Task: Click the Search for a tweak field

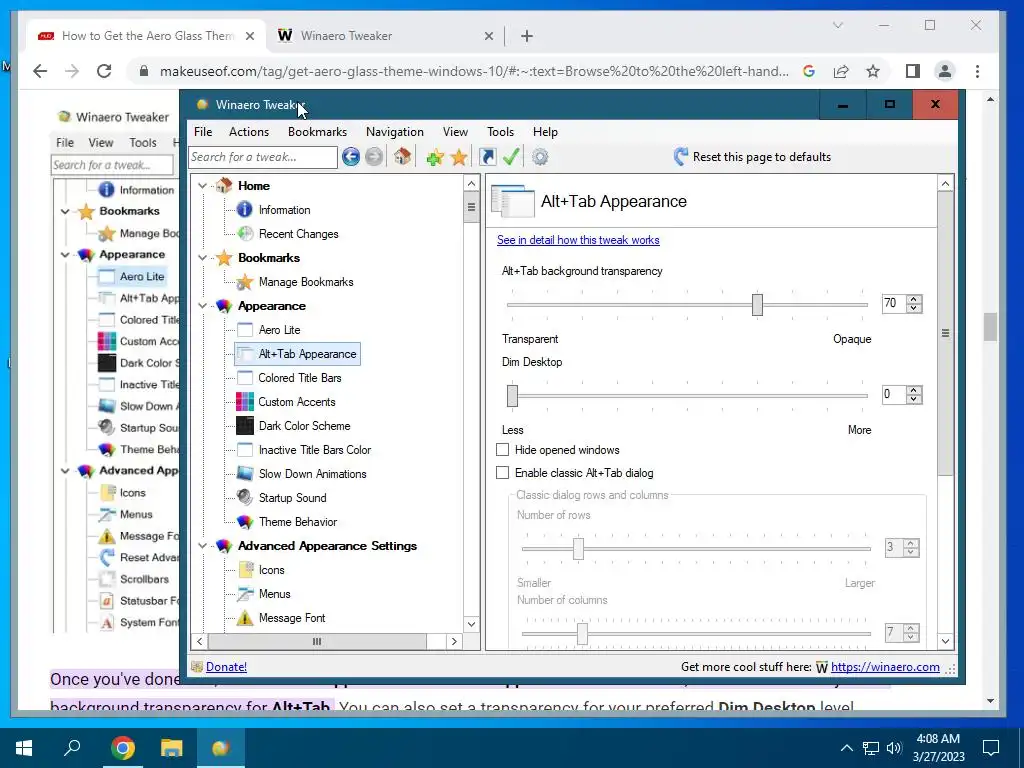Action: [263, 157]
